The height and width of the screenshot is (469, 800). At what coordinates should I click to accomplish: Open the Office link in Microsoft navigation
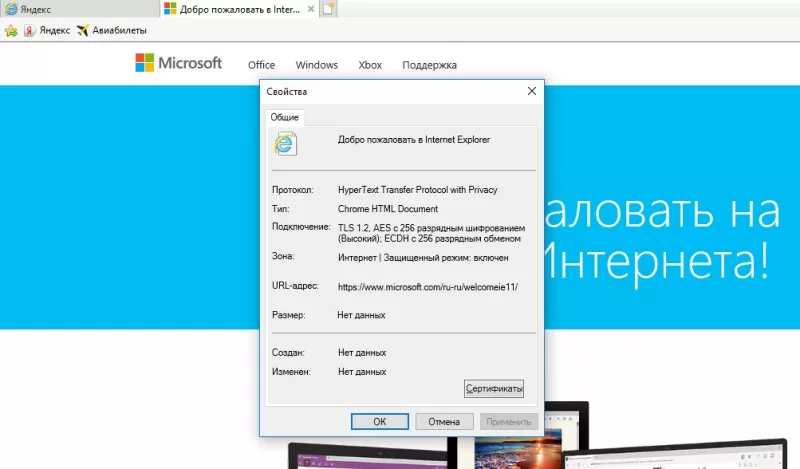(x=261, y=65)
